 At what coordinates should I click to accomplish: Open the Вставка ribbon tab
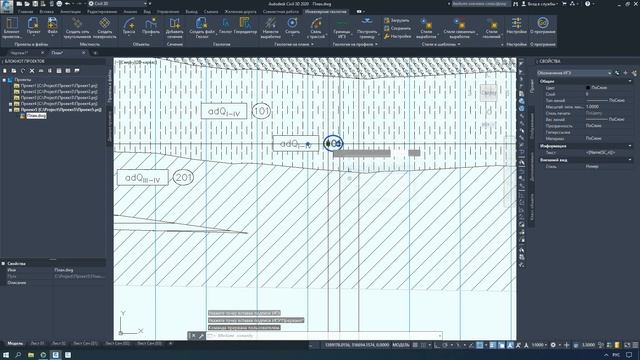click(47, 12)
